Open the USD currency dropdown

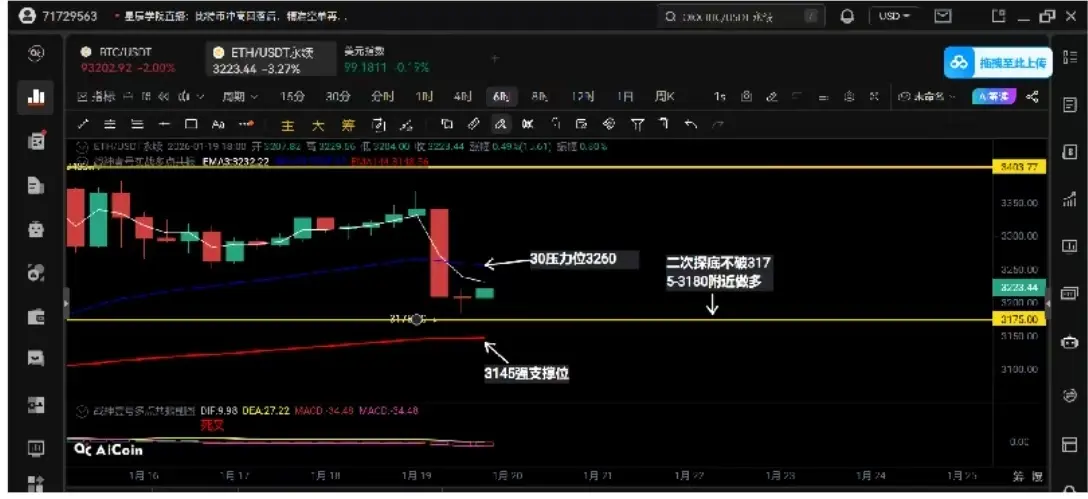(895, 16)
